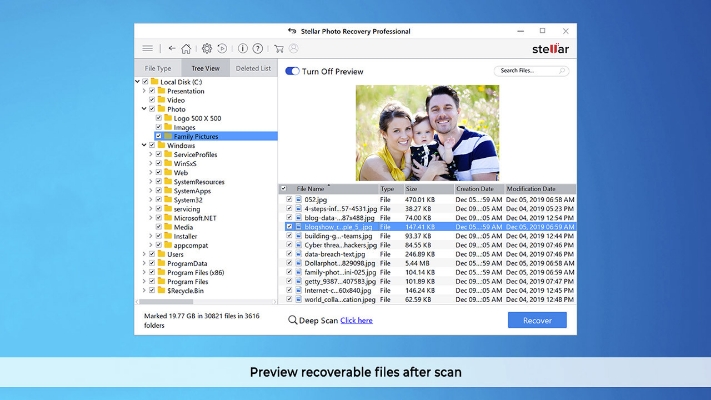Click folder icon of Logo 500 X 500
This screenshot has width=711, height=400.
tap(168, 118)
